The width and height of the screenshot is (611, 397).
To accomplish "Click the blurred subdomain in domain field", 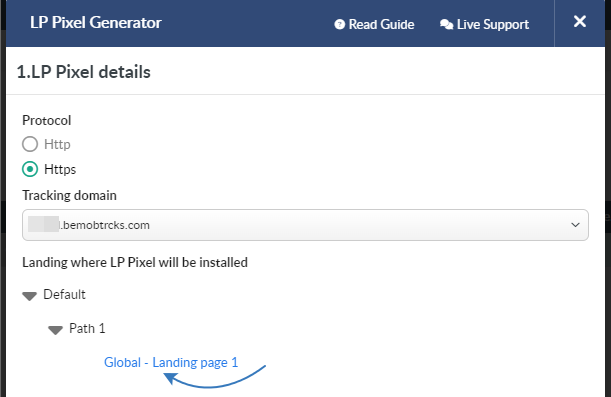I will click(x=44, y=224).
